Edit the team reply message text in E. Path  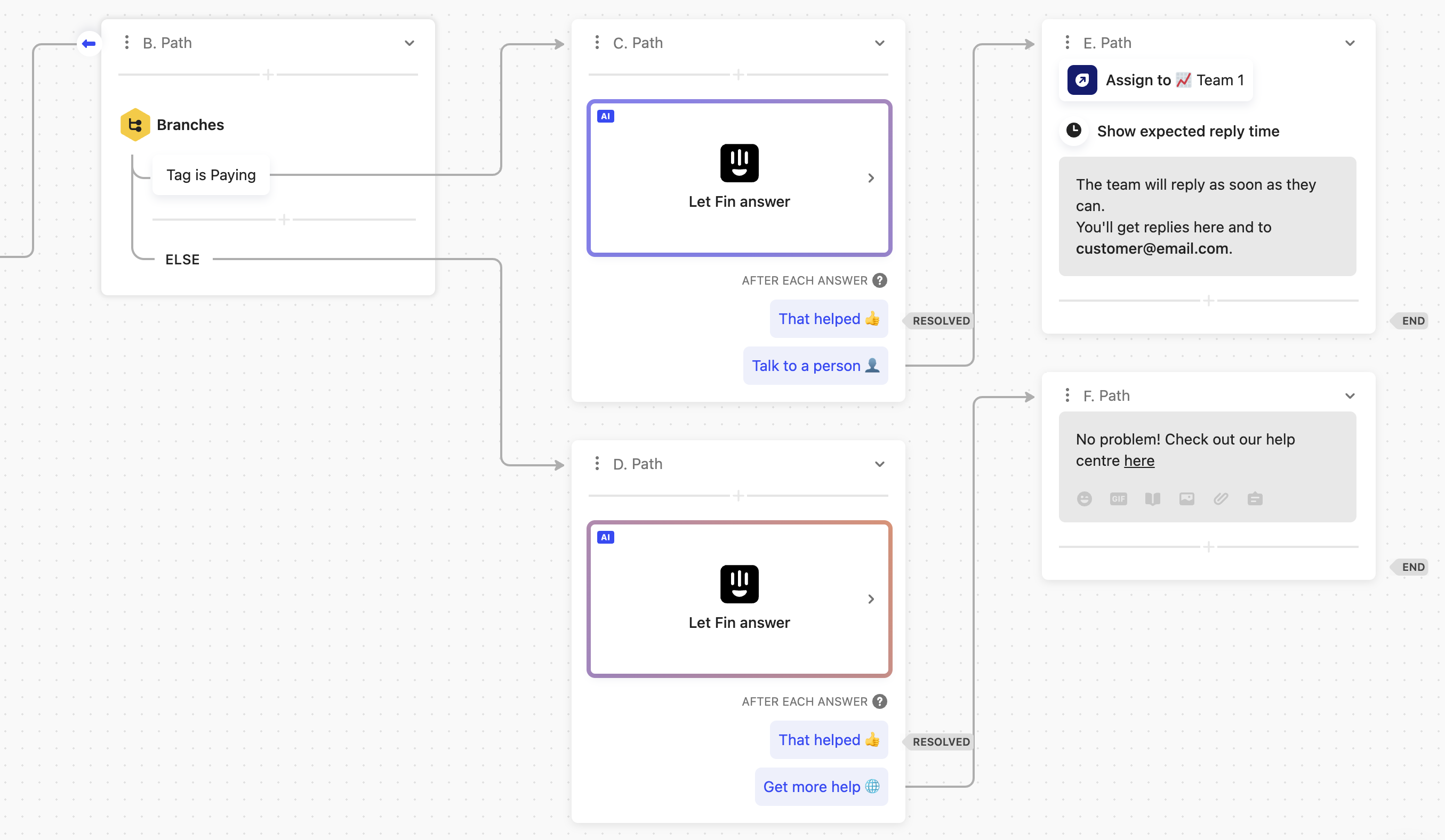pyautogui.click(x=1207, y=216)
